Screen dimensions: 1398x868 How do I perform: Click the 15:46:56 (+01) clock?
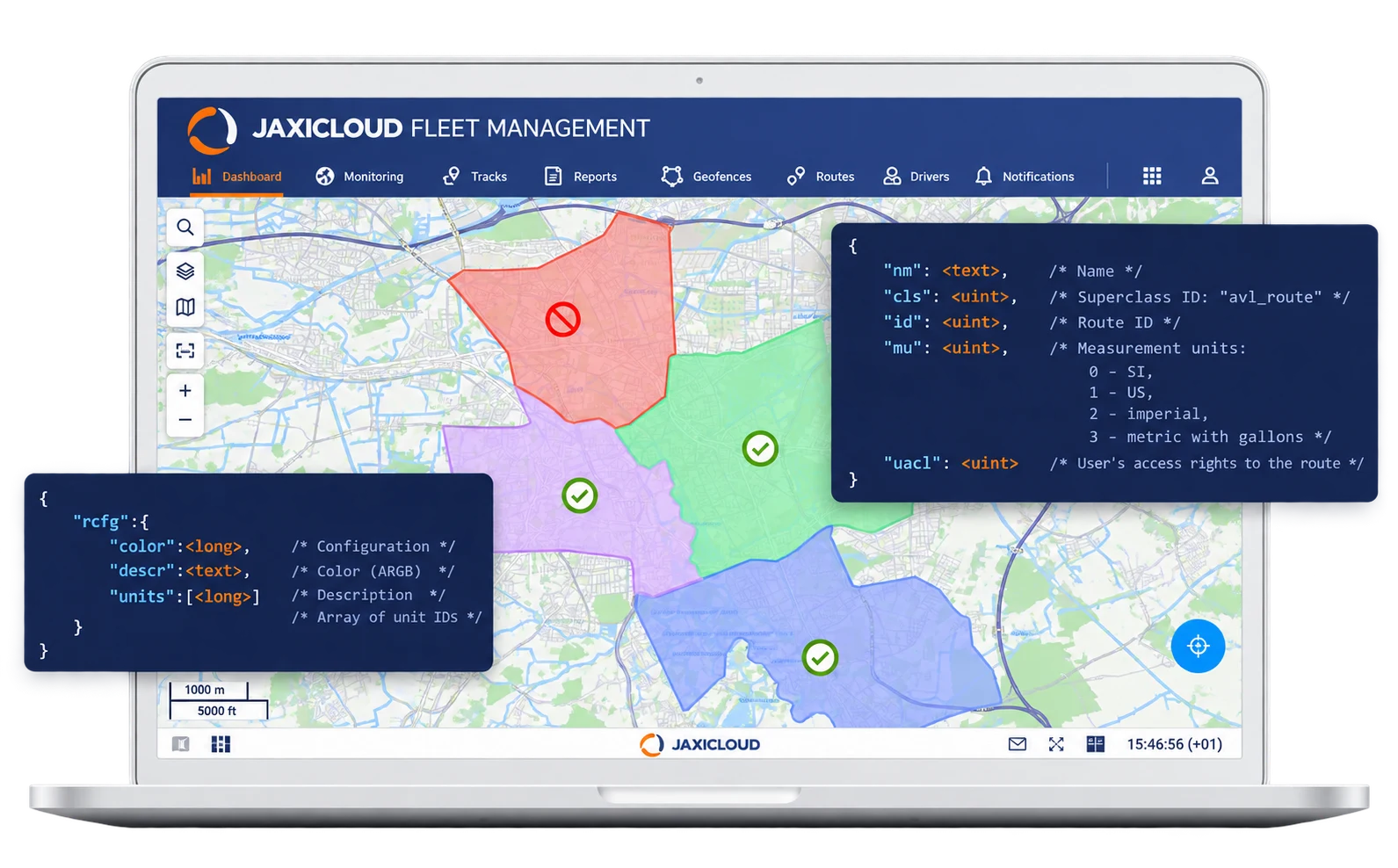tap(1174, 744)
